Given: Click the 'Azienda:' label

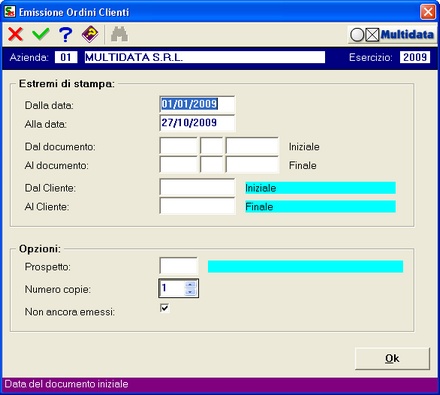Looking at the screenshot, I should coord(29,58).
